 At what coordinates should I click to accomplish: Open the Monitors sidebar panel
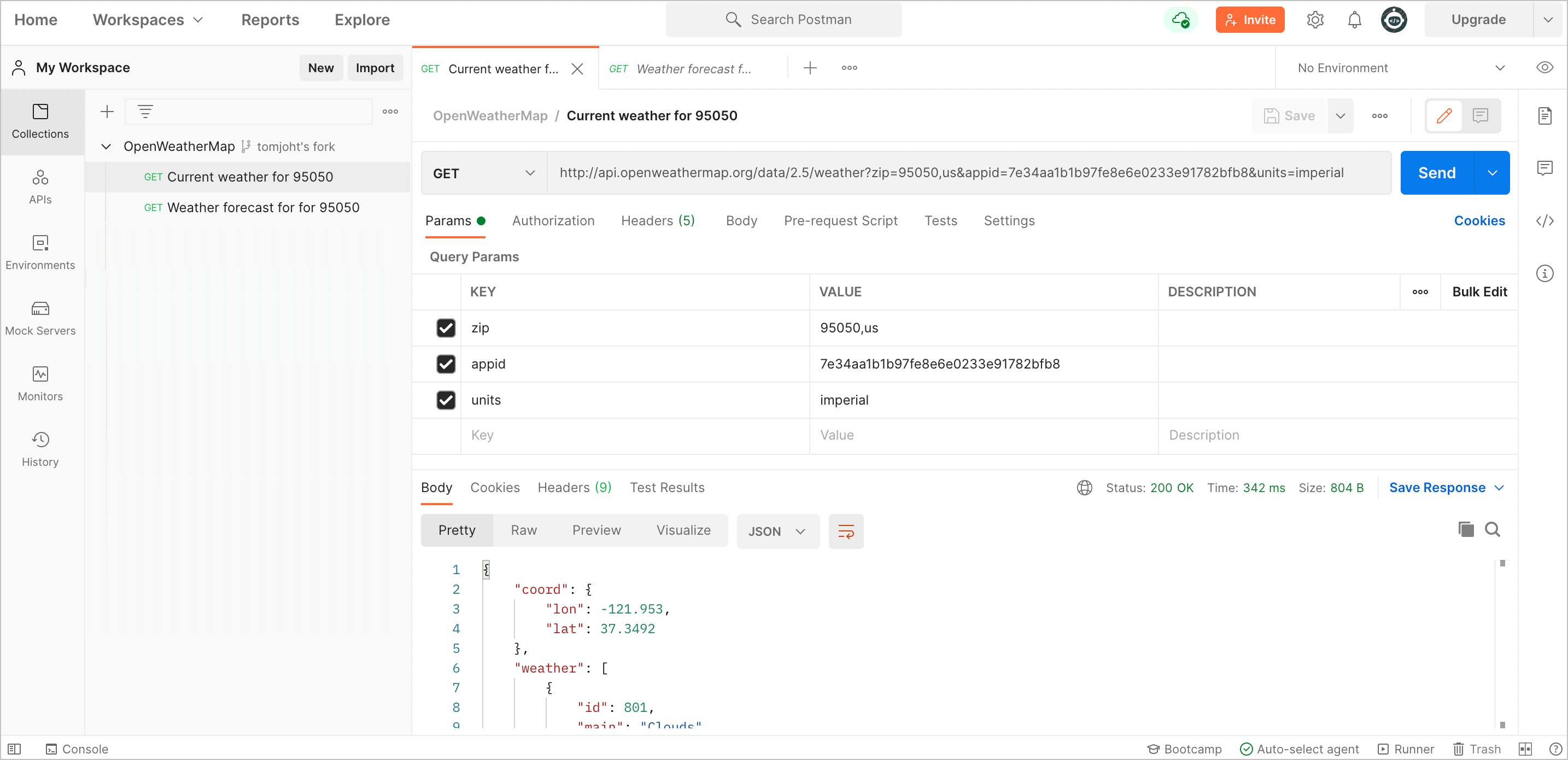pos(40,384)
